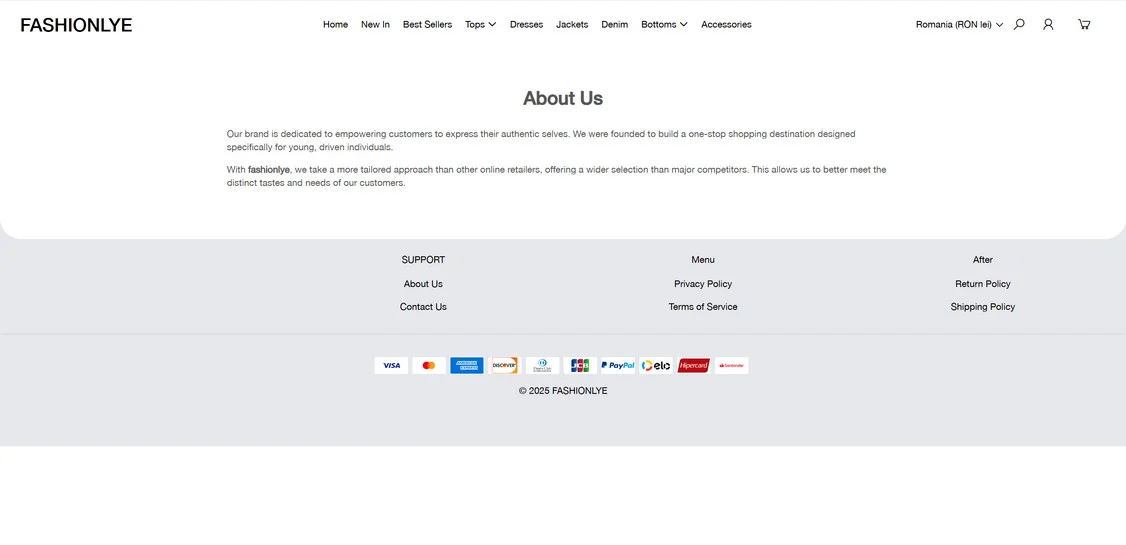This screenshot has height=545, width=1126.
Task: Click the Visa payment badge
Action: point(391,365)
